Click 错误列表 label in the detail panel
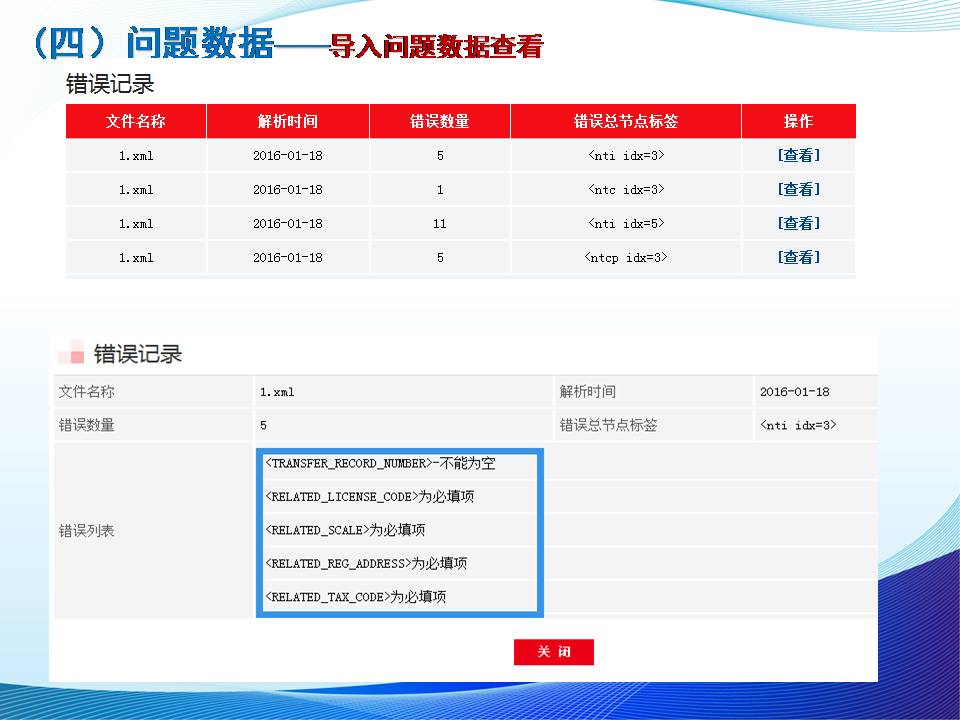Viewport: 960px width, 720px height. 87,531
